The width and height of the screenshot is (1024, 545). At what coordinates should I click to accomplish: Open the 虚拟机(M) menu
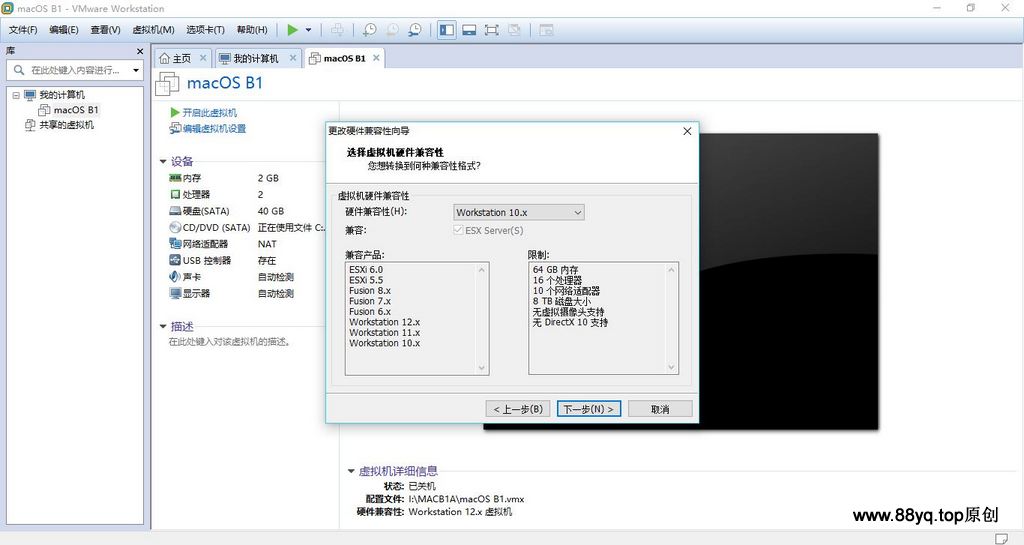pyautogui.click(x=153, y=29)
